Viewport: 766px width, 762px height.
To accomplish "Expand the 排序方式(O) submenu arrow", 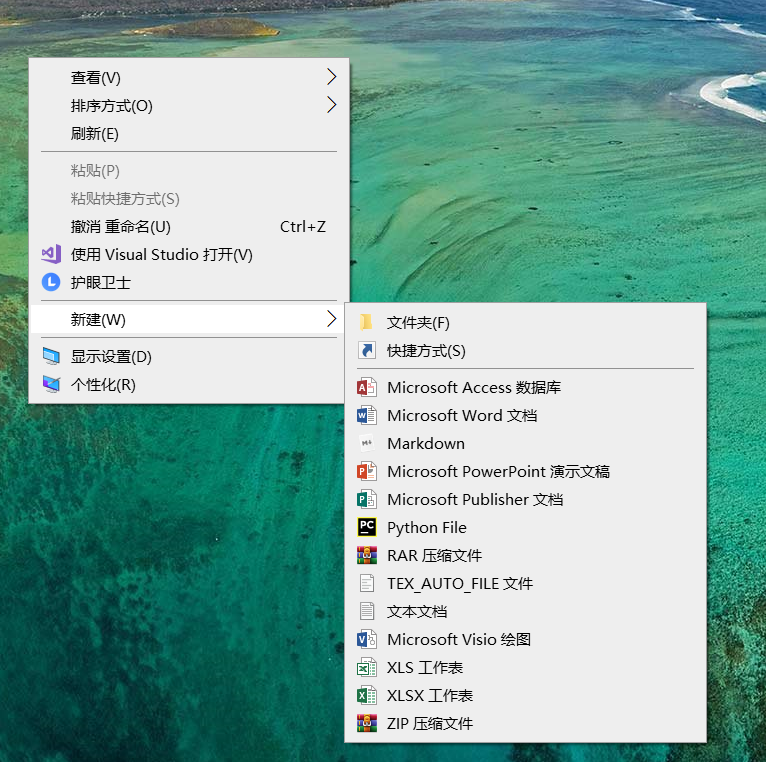I will [x=332, y=105].
